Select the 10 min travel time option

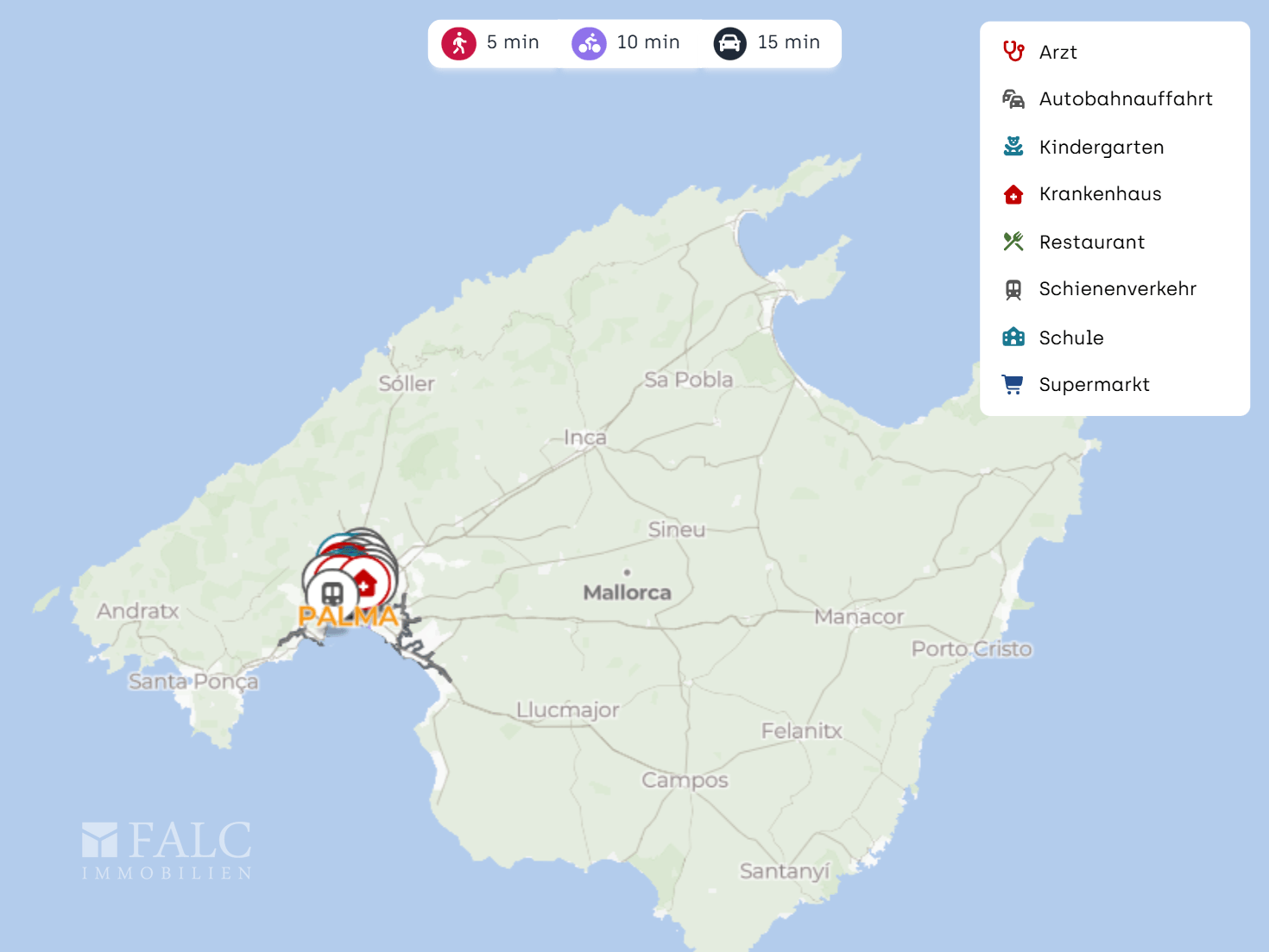[647, 42]
